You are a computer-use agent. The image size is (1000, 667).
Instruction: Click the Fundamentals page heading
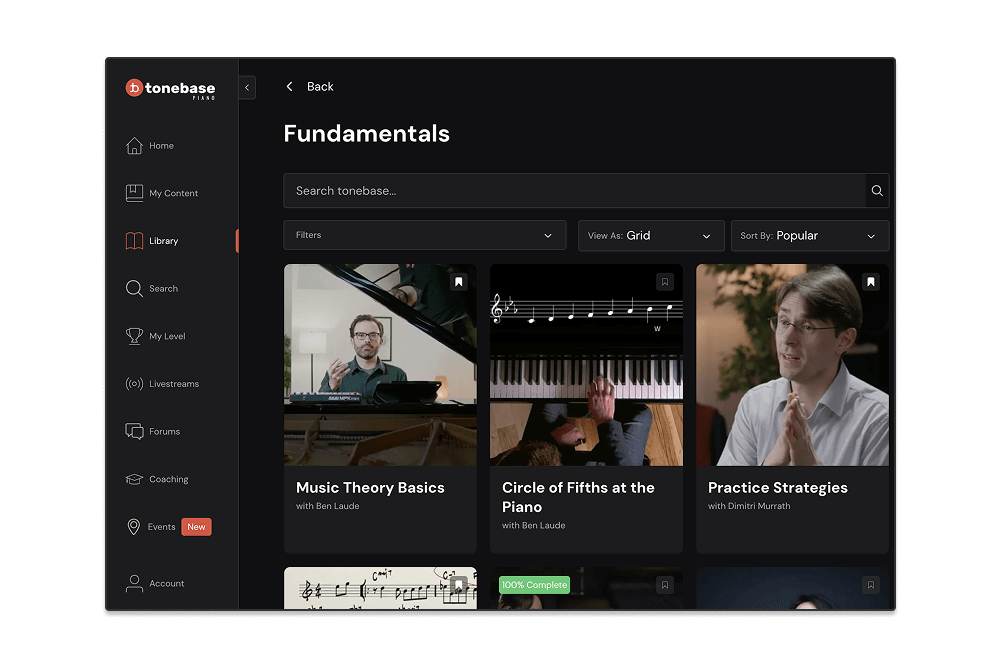(367, 134)
